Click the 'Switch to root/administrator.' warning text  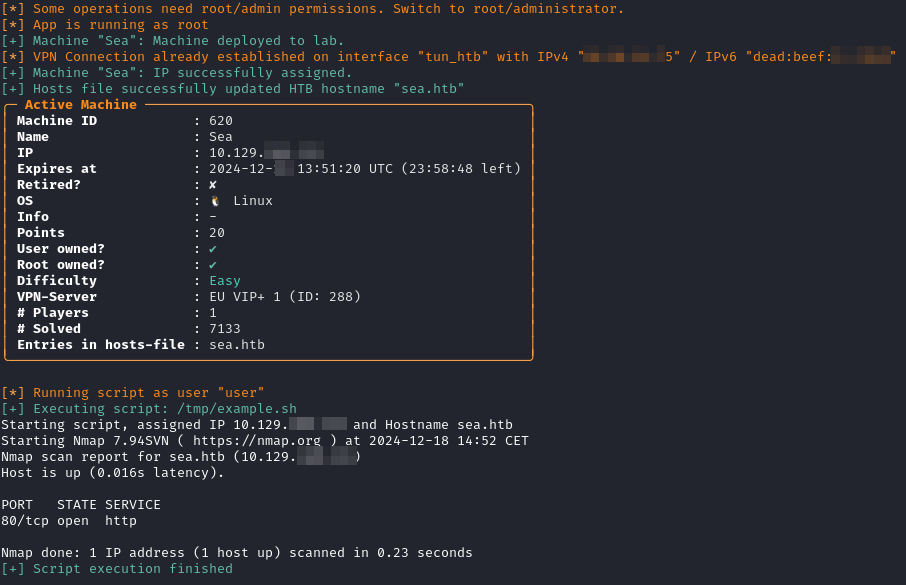(508, 9)
